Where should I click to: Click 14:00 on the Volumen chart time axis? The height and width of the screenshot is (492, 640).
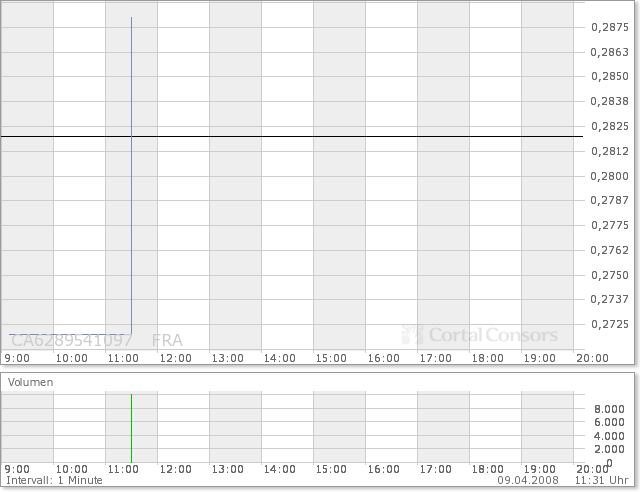click(x=280, y=469)
